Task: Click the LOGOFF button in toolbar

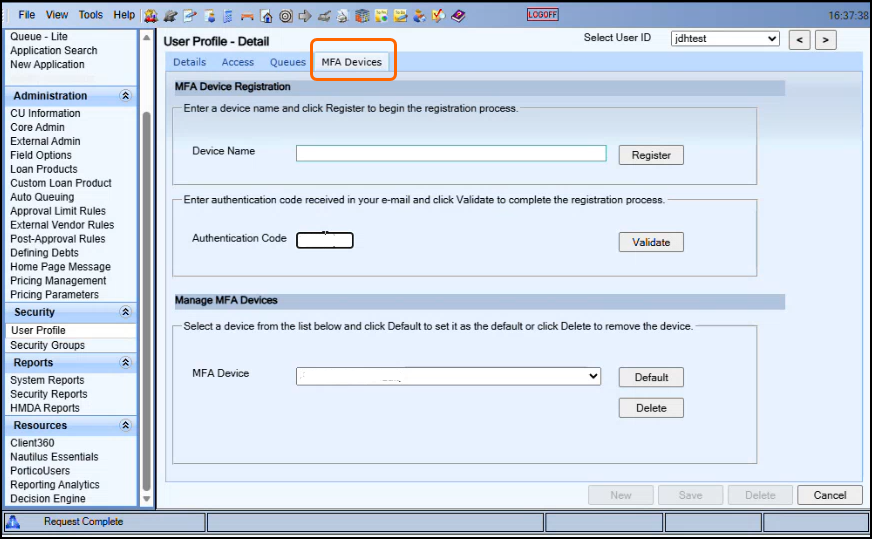Action: pos(543,15)
